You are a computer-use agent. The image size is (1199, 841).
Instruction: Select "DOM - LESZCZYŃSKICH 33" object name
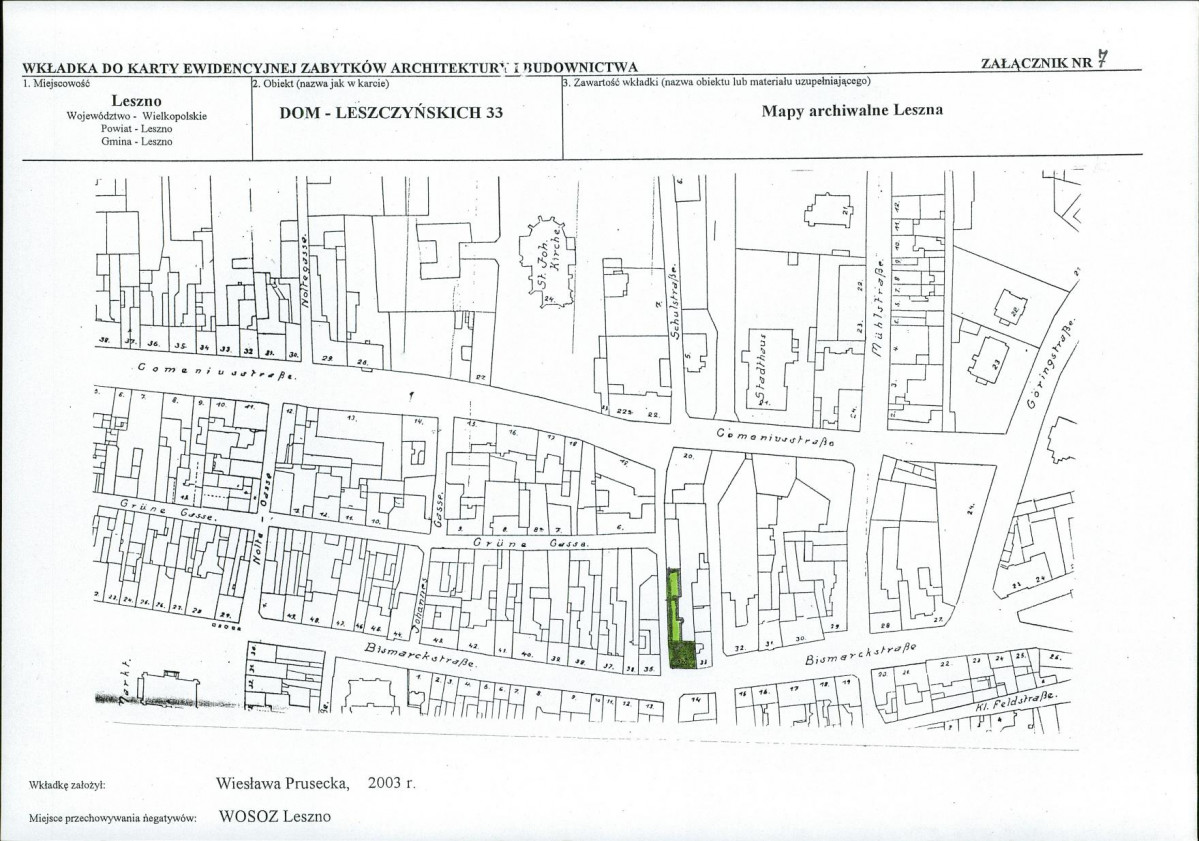coord(392,112)
